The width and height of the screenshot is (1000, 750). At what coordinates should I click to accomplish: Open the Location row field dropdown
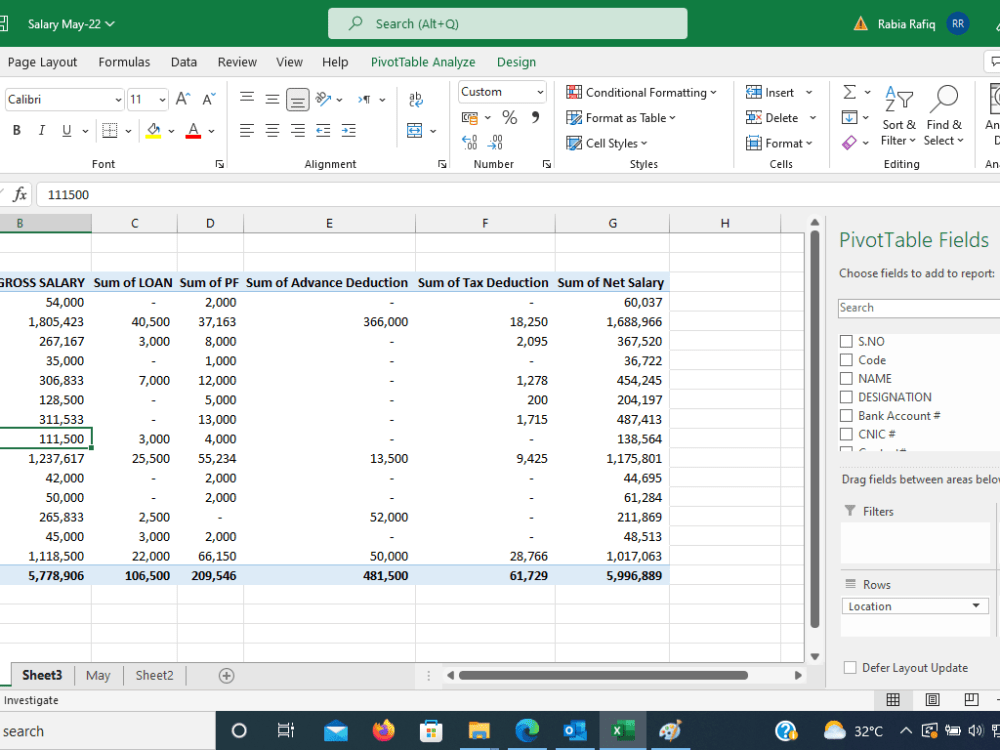click(975, 606)
